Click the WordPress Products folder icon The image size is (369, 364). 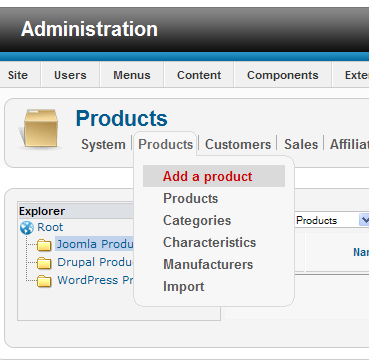pos(44,281)
